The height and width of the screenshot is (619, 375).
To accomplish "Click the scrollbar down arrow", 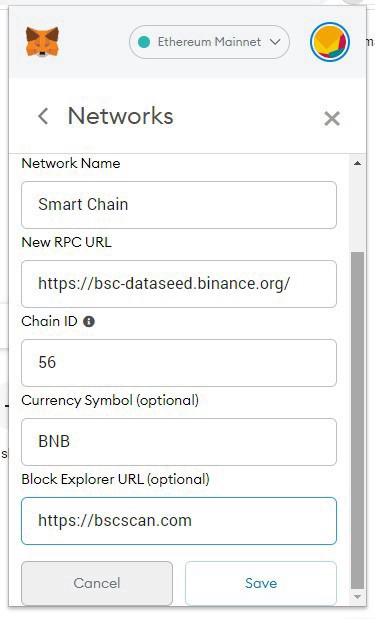I will (358, 597).
